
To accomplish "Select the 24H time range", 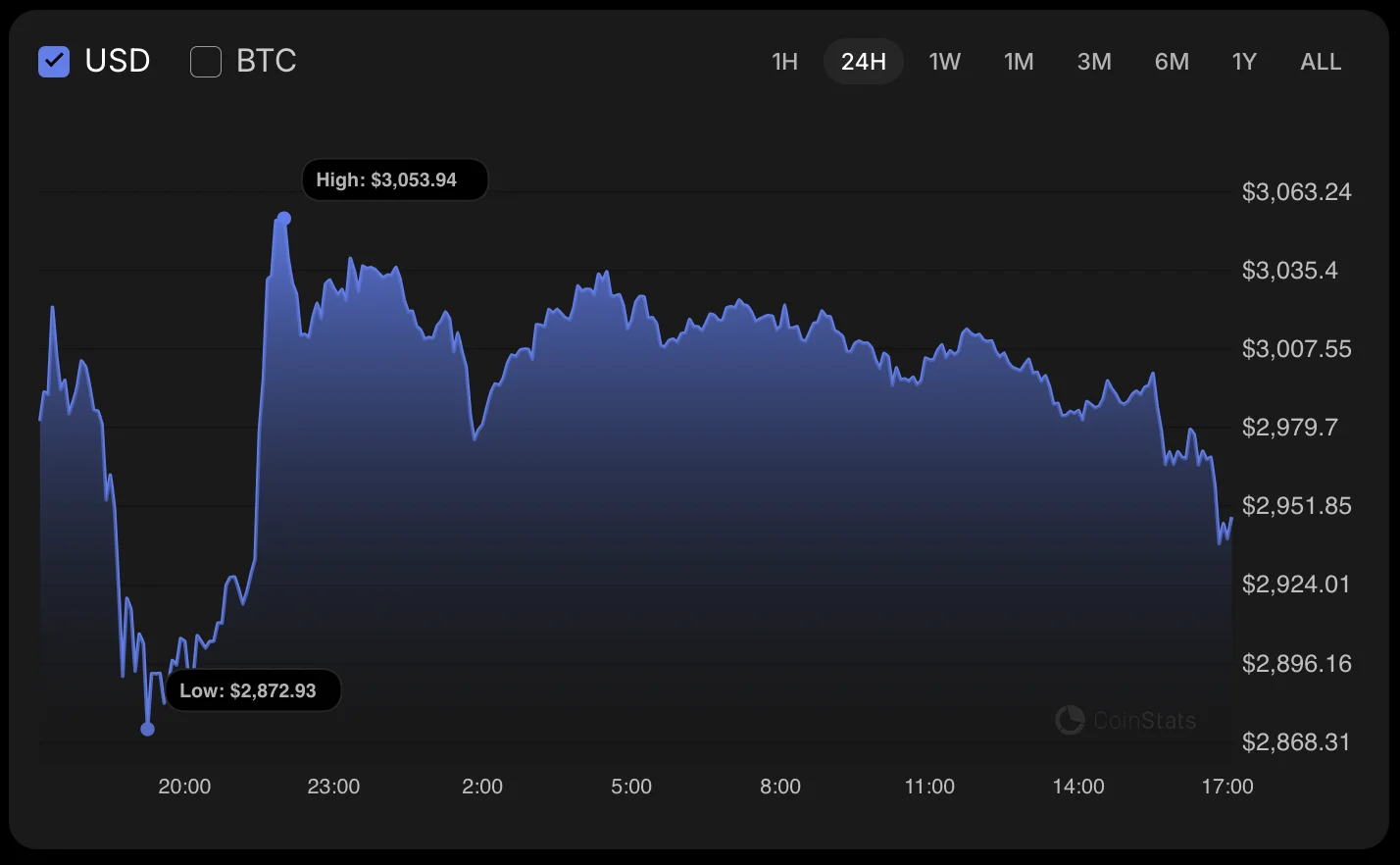I will [864, 62].
